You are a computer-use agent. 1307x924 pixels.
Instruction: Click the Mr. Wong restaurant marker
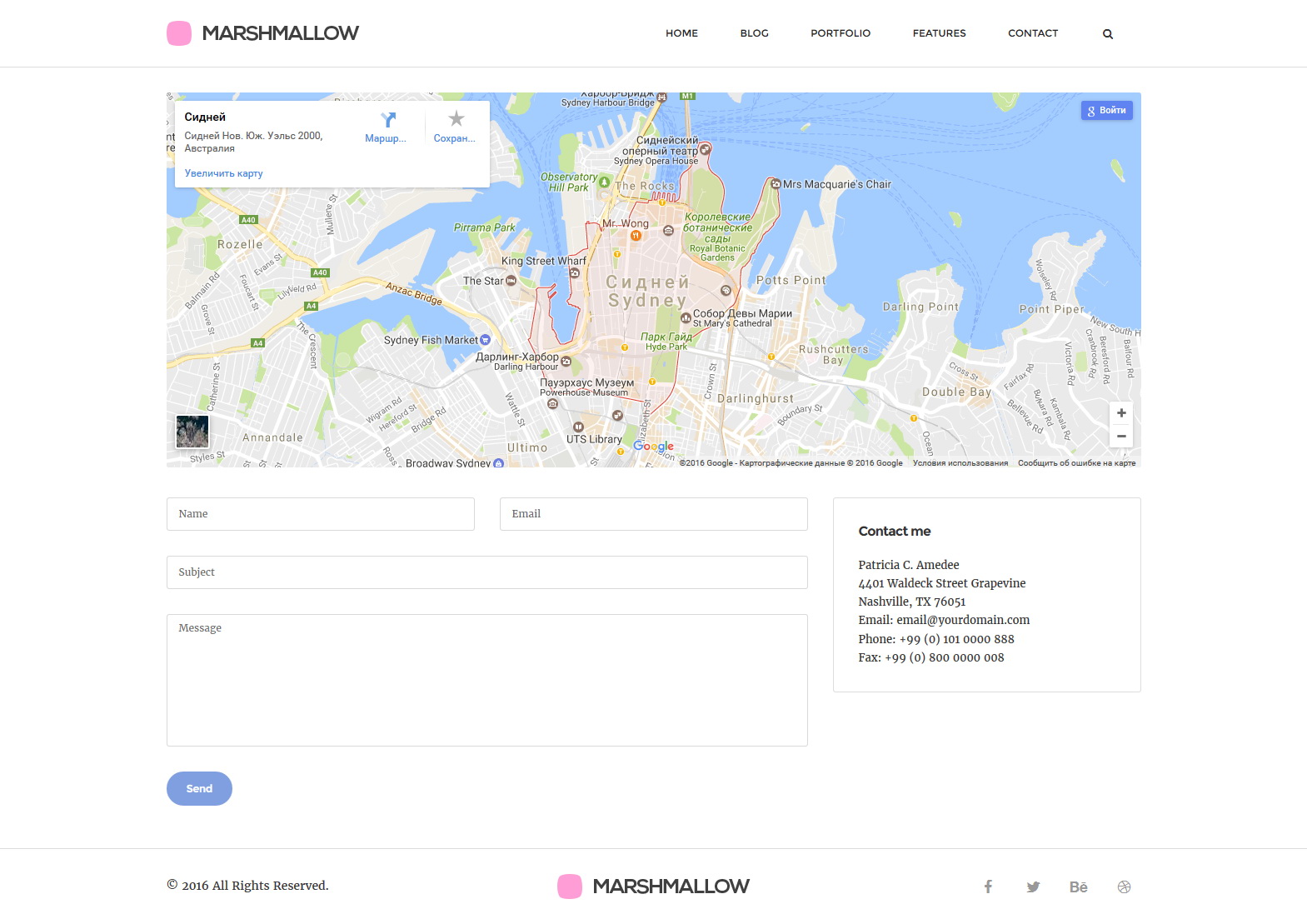636,236
